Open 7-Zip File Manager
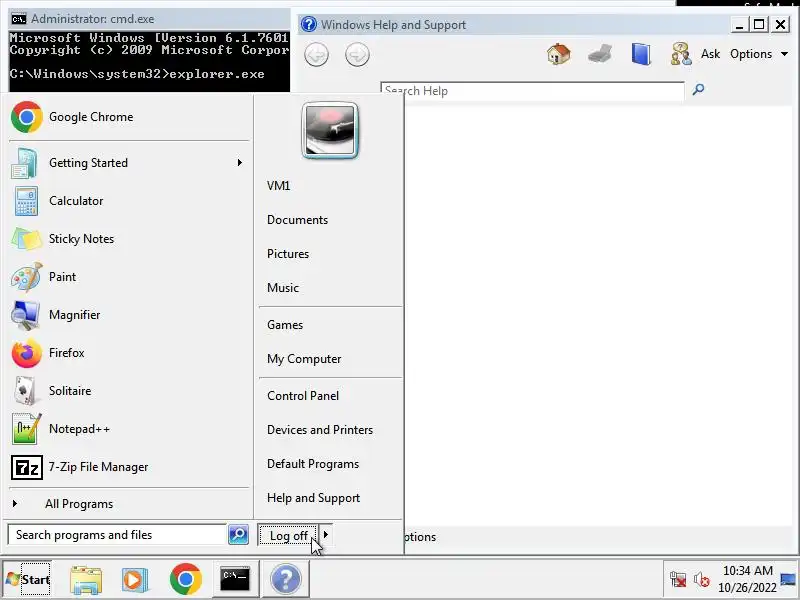The width and height of the screenshot is (800, 600). click(129, 467)
